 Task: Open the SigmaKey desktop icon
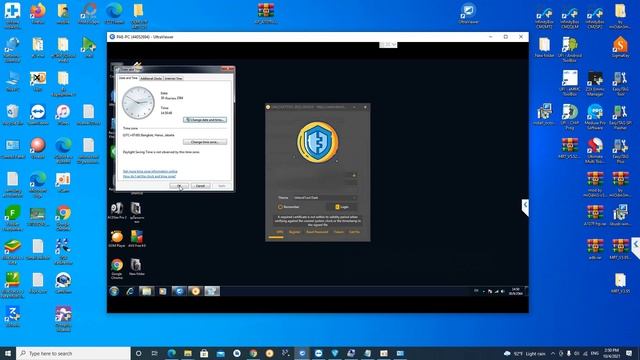(x=620, y=47)
